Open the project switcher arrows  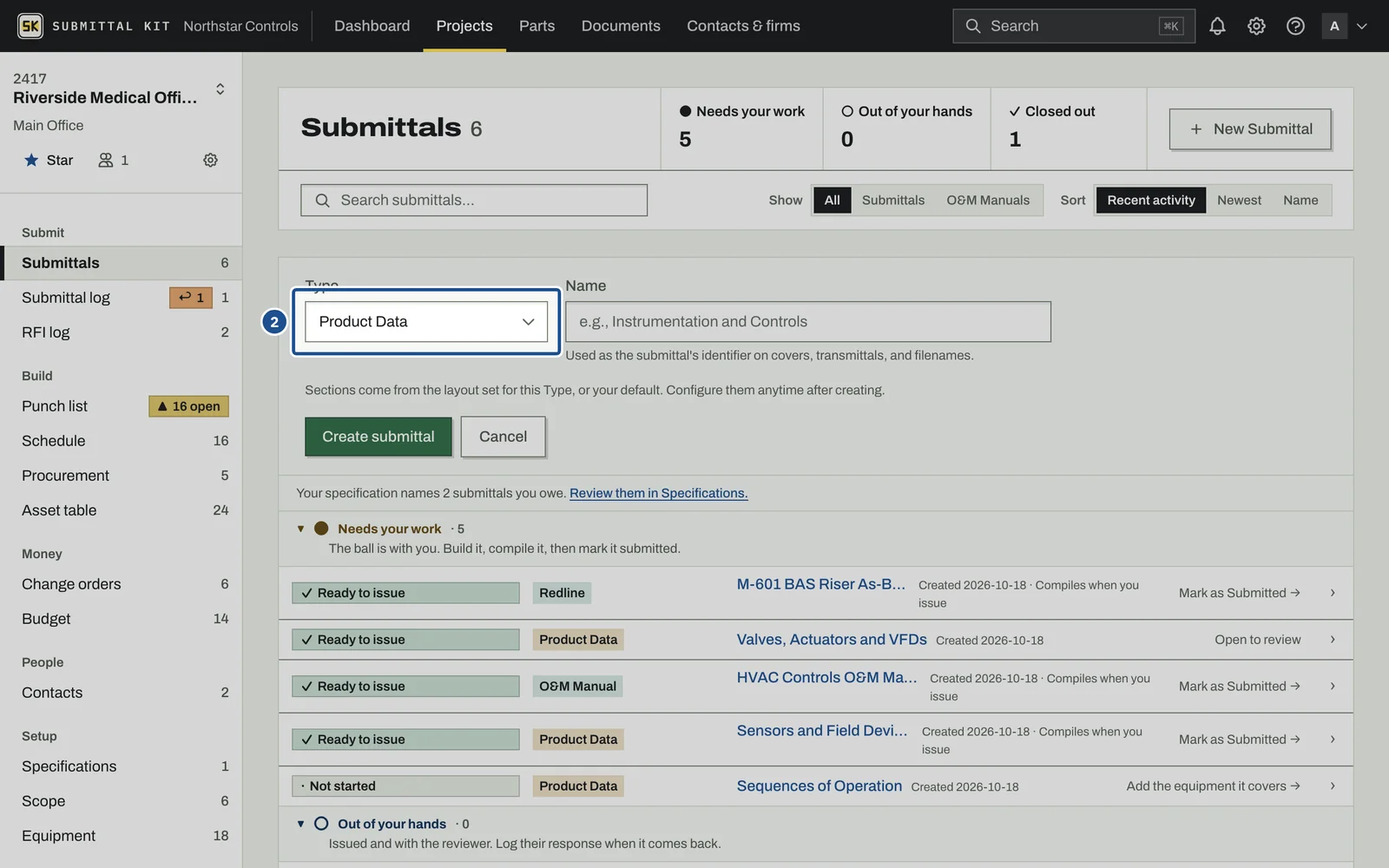click(x=221, y=89)
